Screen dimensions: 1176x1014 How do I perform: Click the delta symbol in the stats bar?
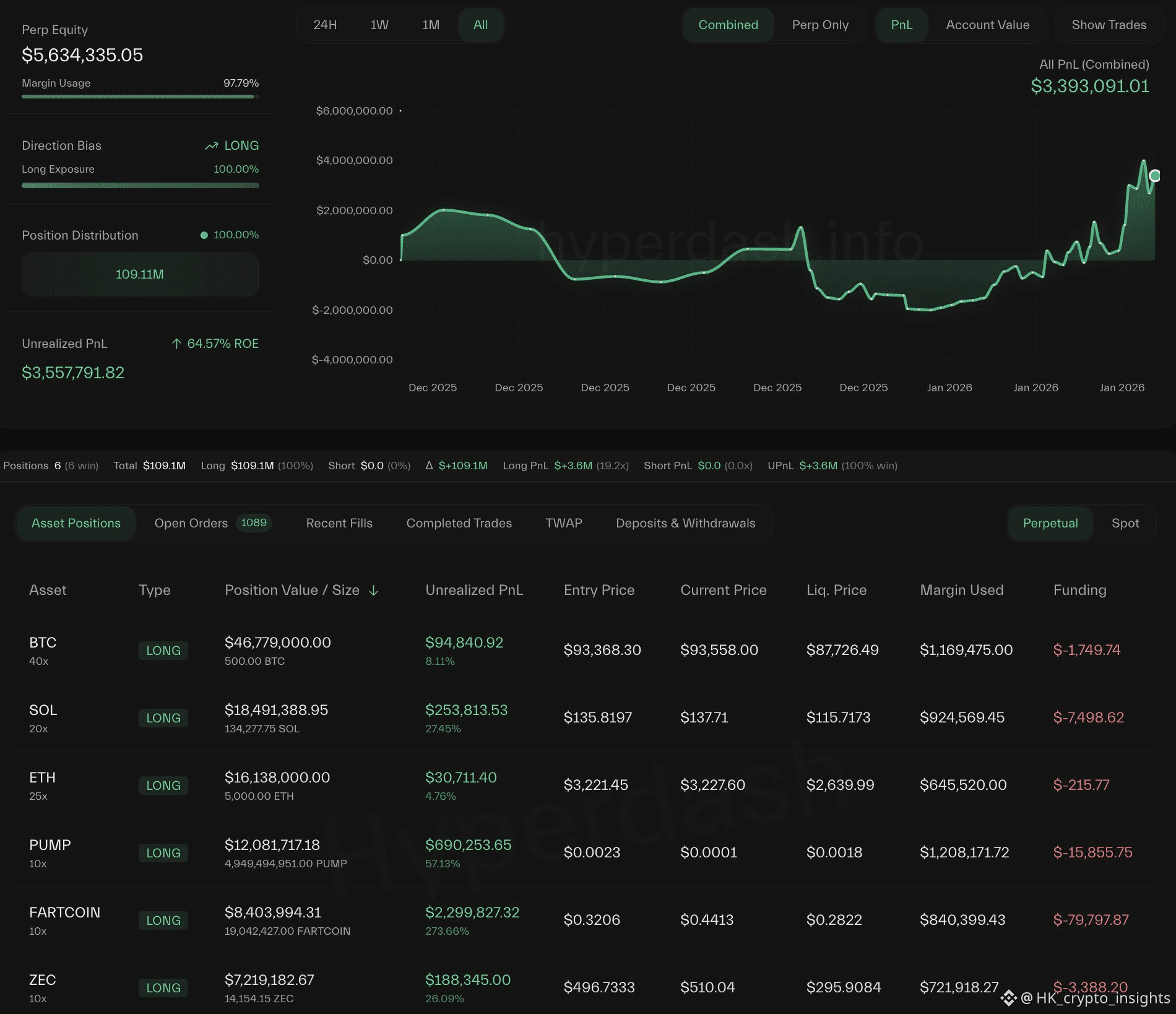click(429, 466)
